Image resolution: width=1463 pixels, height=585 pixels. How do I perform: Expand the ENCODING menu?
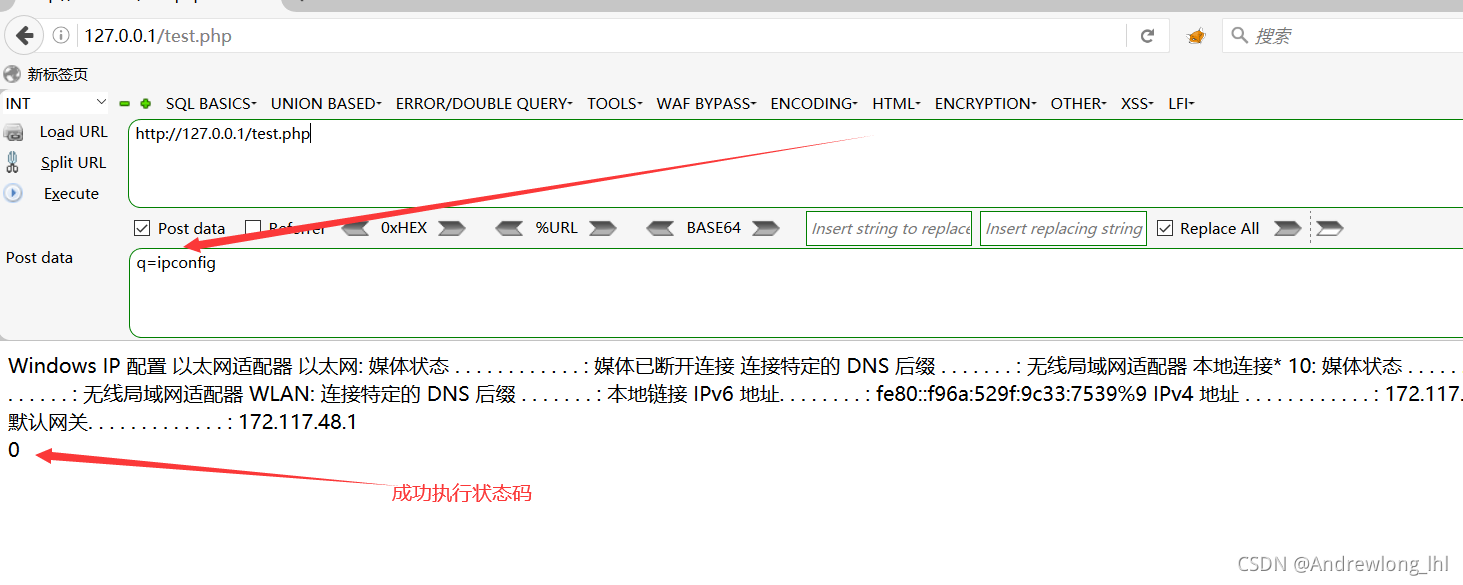pyautogui.click(x=814, y=103)
